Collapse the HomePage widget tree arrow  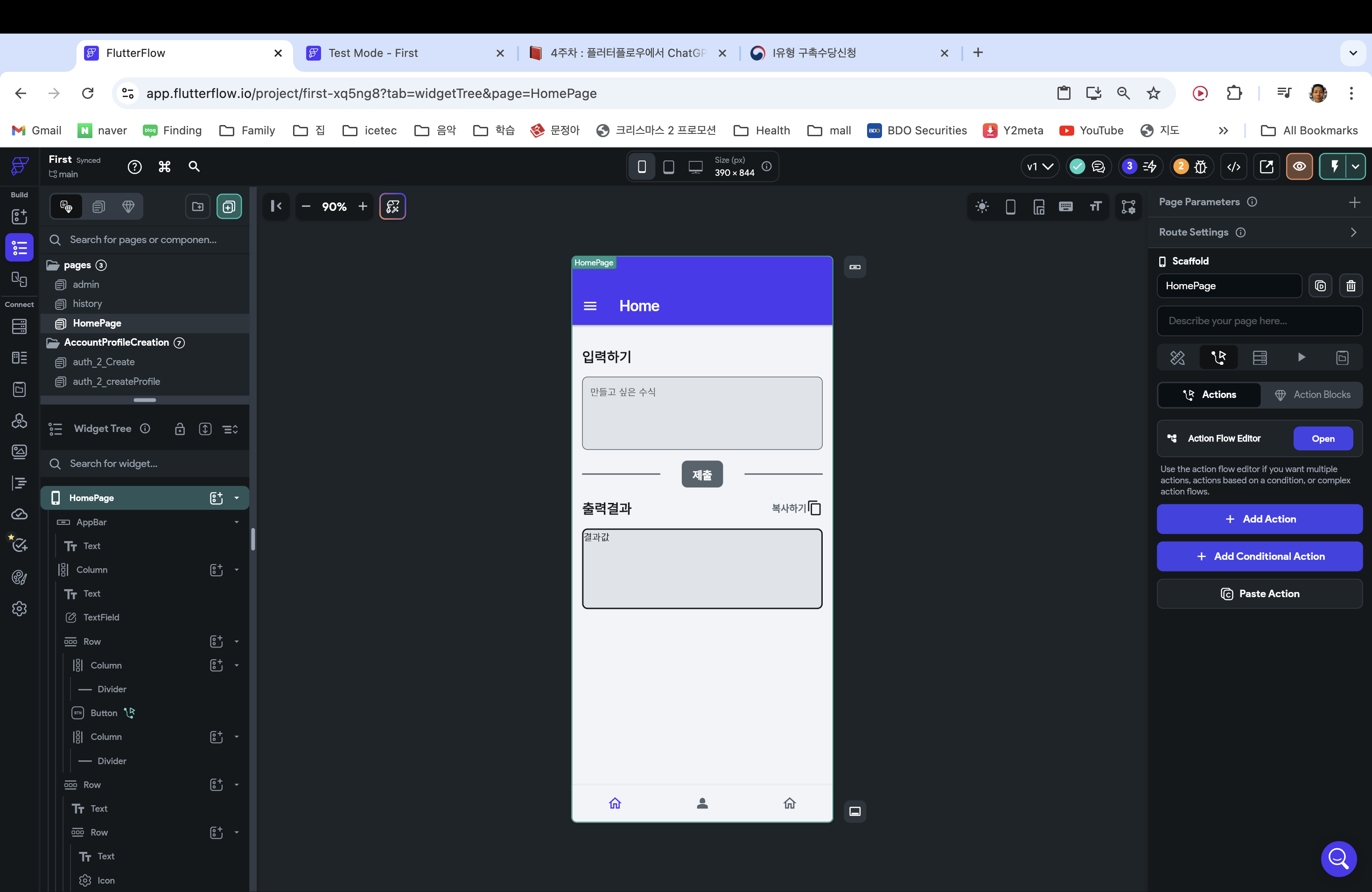[x=236, y=498]
